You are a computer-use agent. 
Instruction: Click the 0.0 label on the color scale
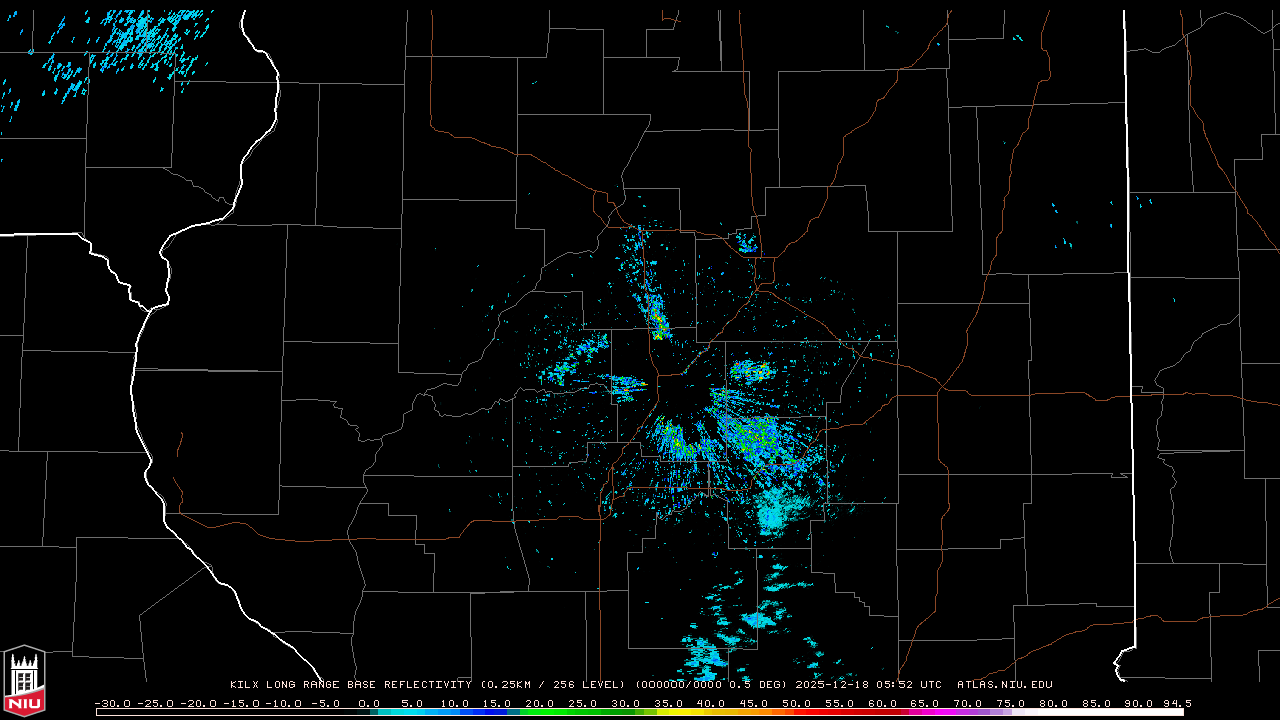tap(369, 703)
